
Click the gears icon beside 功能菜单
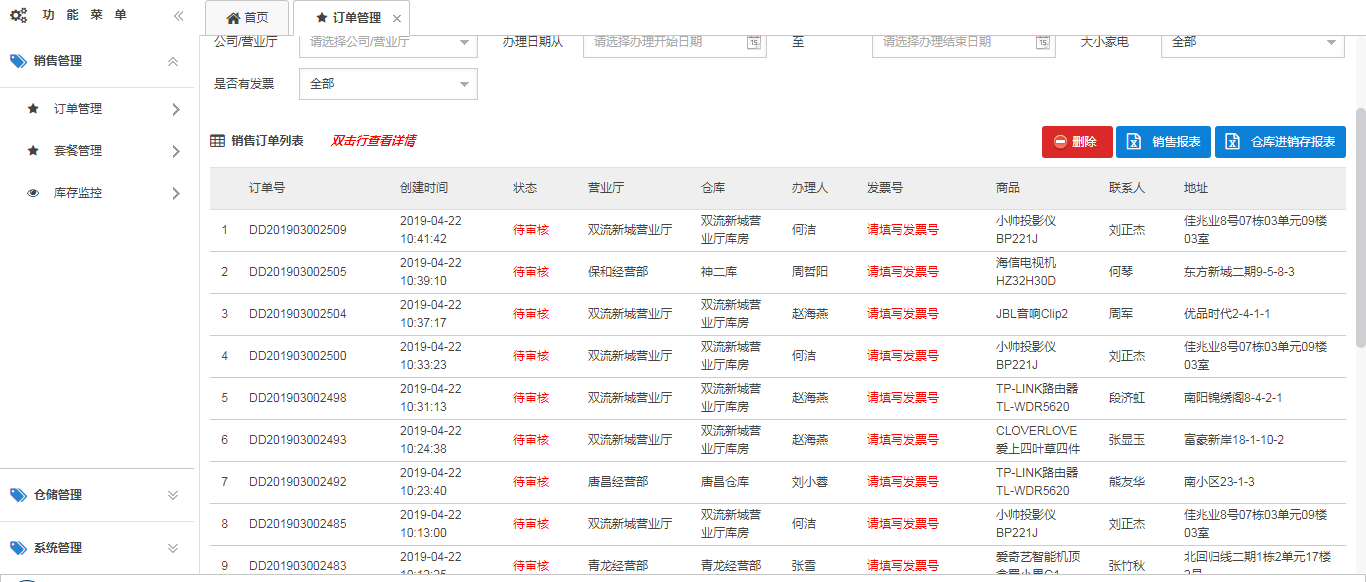[18, 16]
